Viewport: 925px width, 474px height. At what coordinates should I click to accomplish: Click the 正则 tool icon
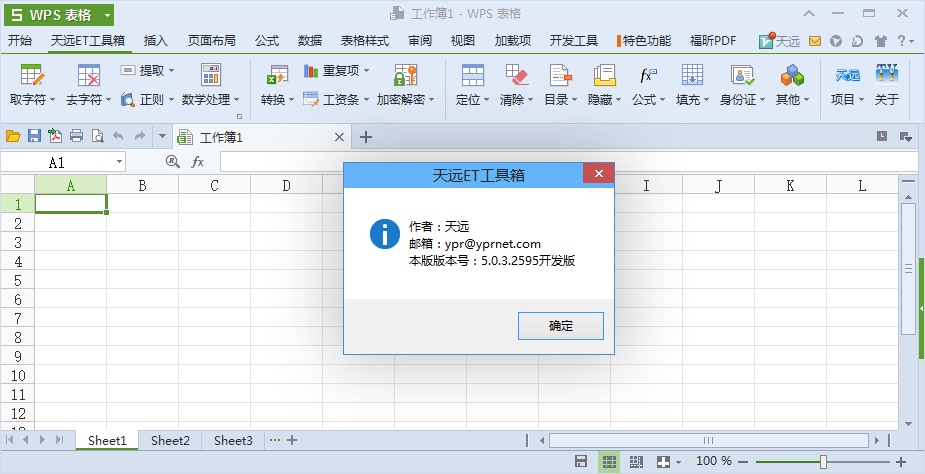[128, 99]
